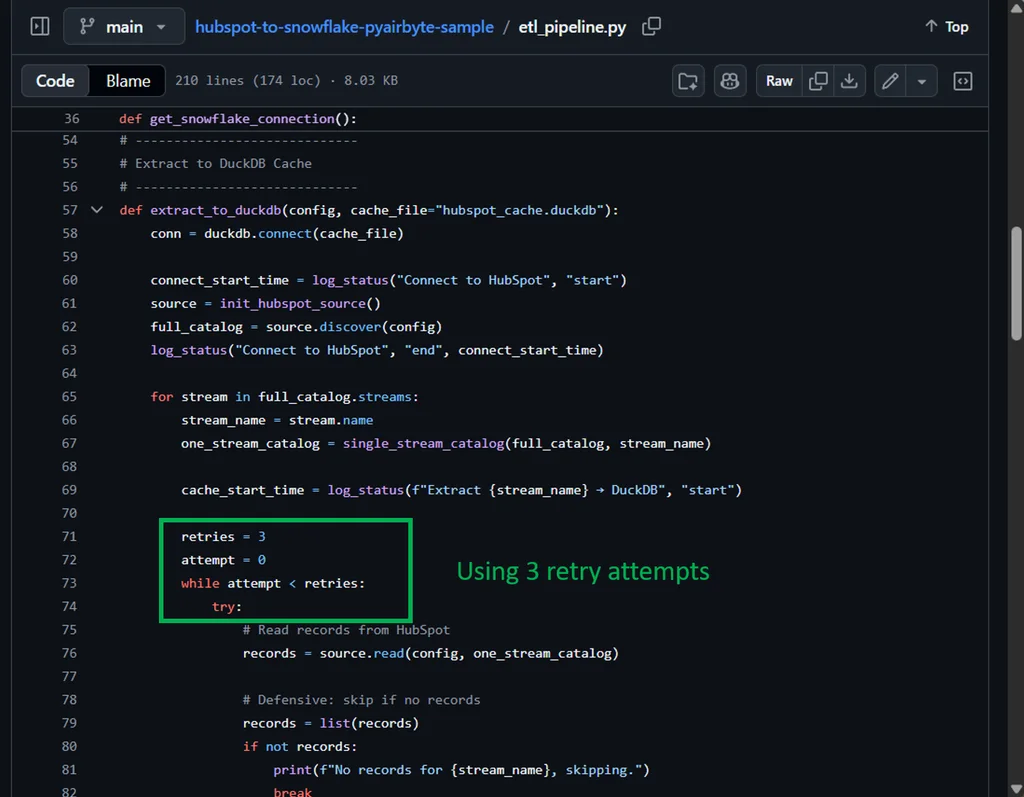The image size is (1024, 797).
Task: Click '# Extract to DuckDB Cache' comment
Action: pos(216,163)
